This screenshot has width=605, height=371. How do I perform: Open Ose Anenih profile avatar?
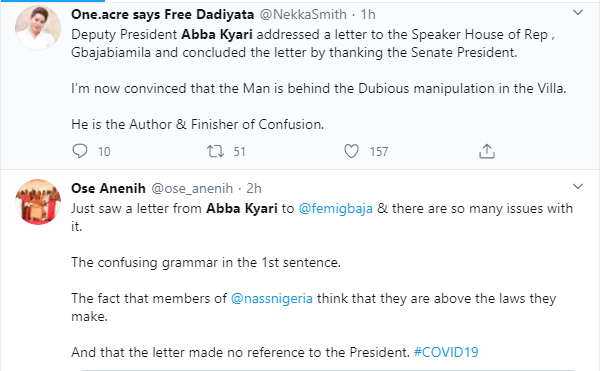[38, 202]
